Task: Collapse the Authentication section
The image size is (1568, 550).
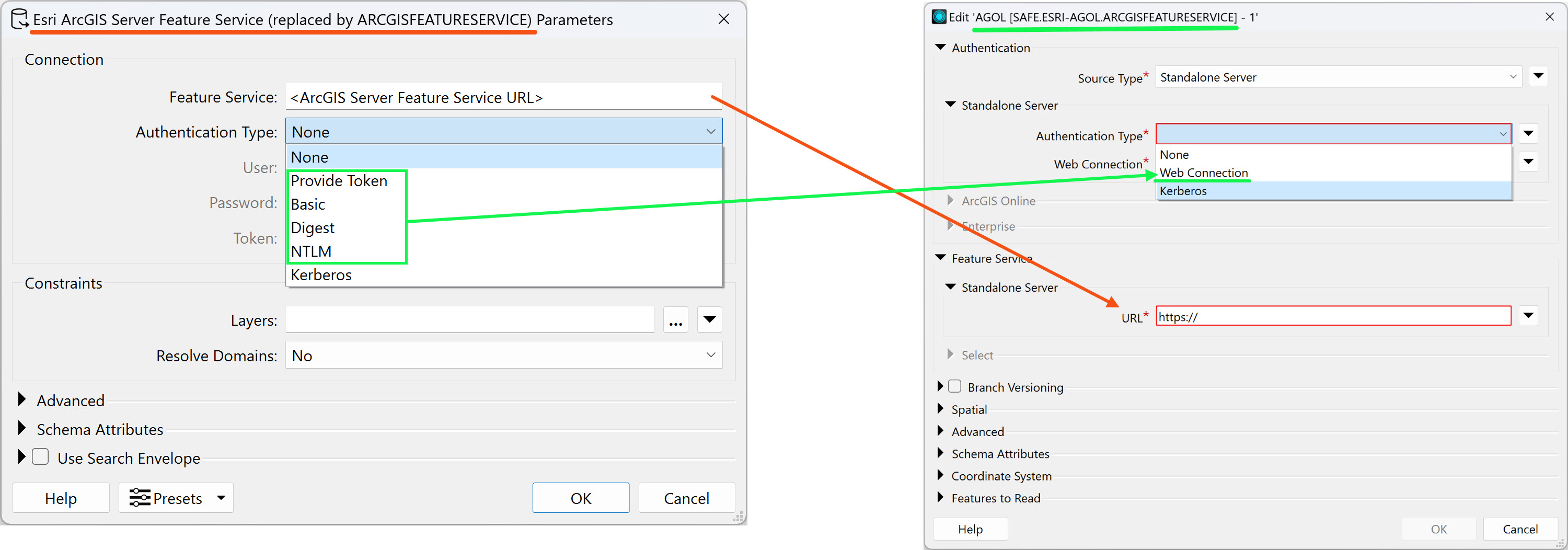Action: coord(940,47)
